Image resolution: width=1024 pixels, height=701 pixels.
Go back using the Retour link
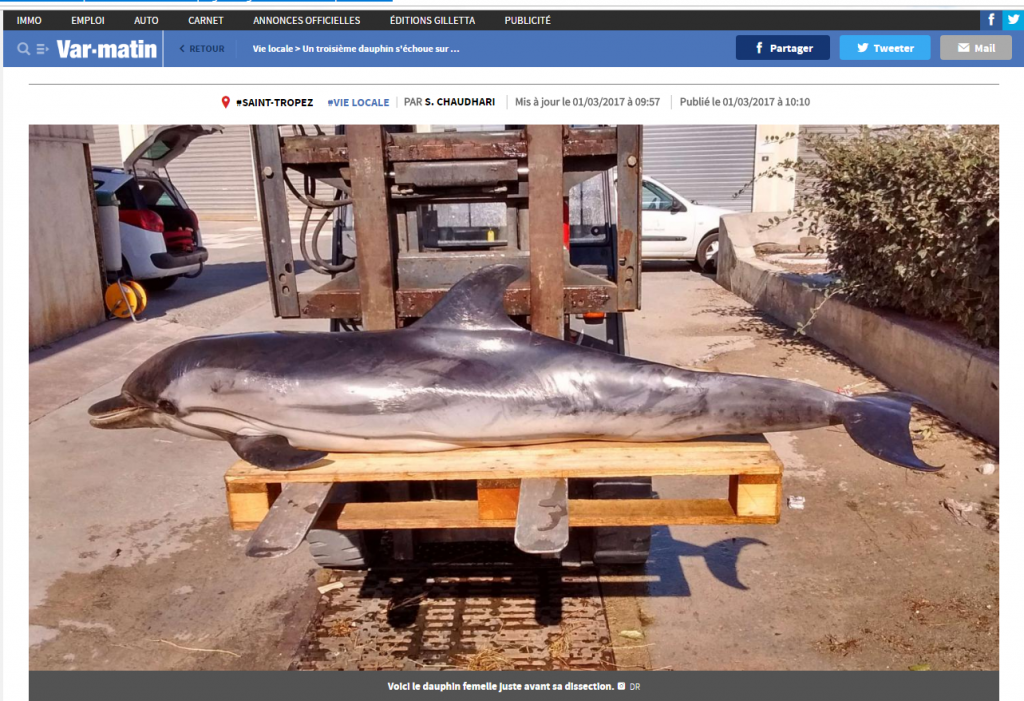201,49
